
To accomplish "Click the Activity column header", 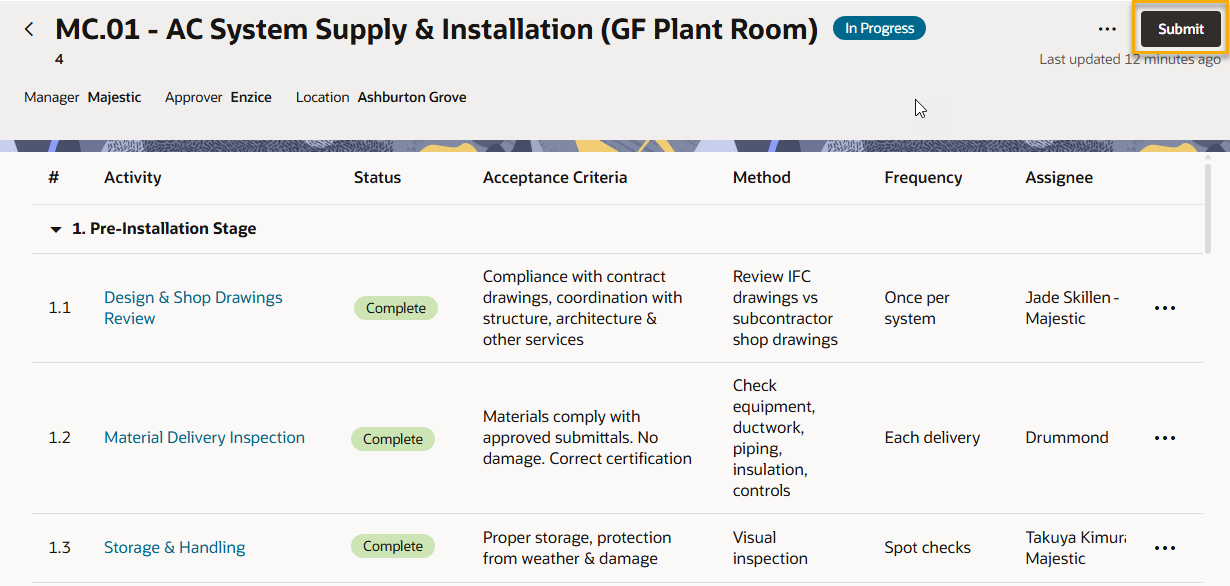I will click(x=132, y=178).
